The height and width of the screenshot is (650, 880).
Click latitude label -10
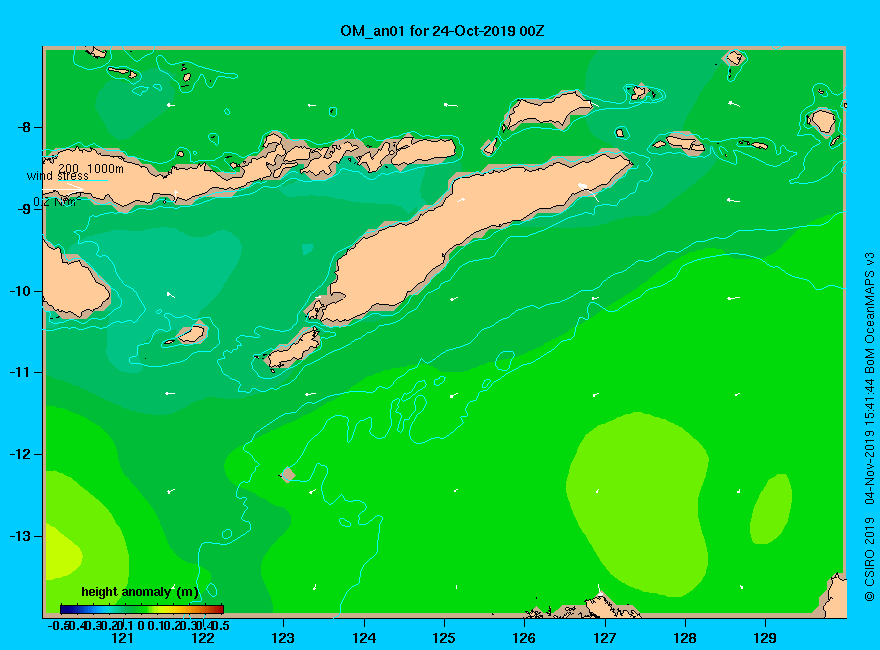20,291
